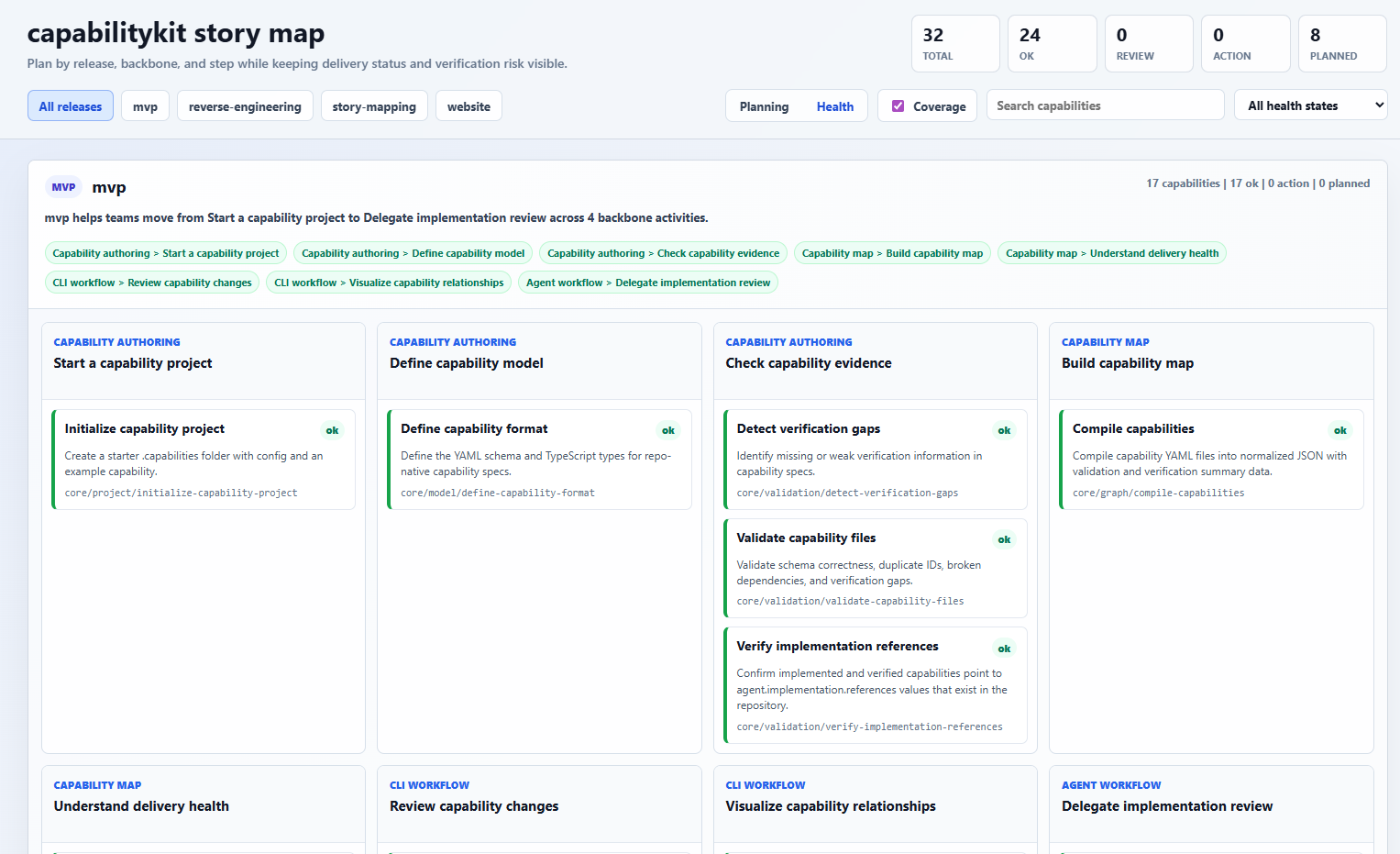Click chip 'Capability authoring > Define capability model'
Viewport: 1400px width, 854px height.
(413, 253)
